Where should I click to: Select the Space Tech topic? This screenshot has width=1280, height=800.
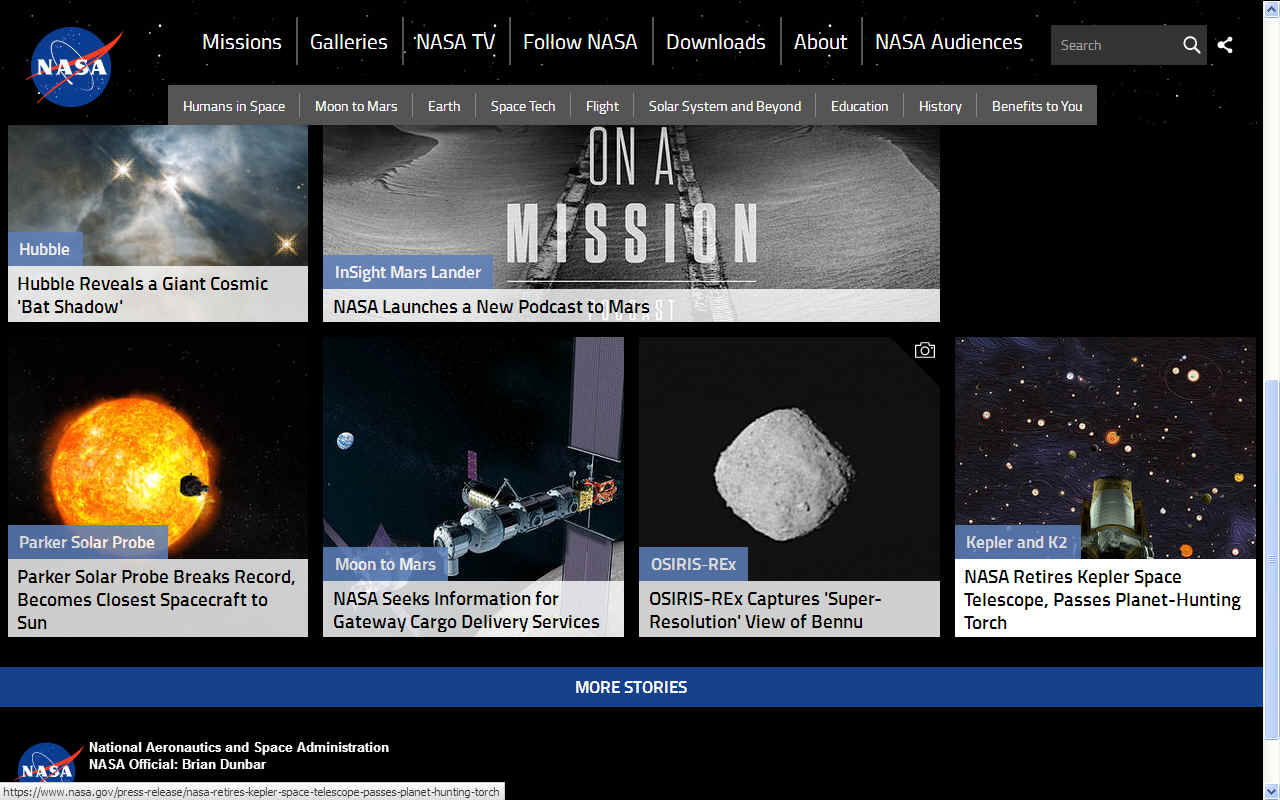tap(523, 106)
